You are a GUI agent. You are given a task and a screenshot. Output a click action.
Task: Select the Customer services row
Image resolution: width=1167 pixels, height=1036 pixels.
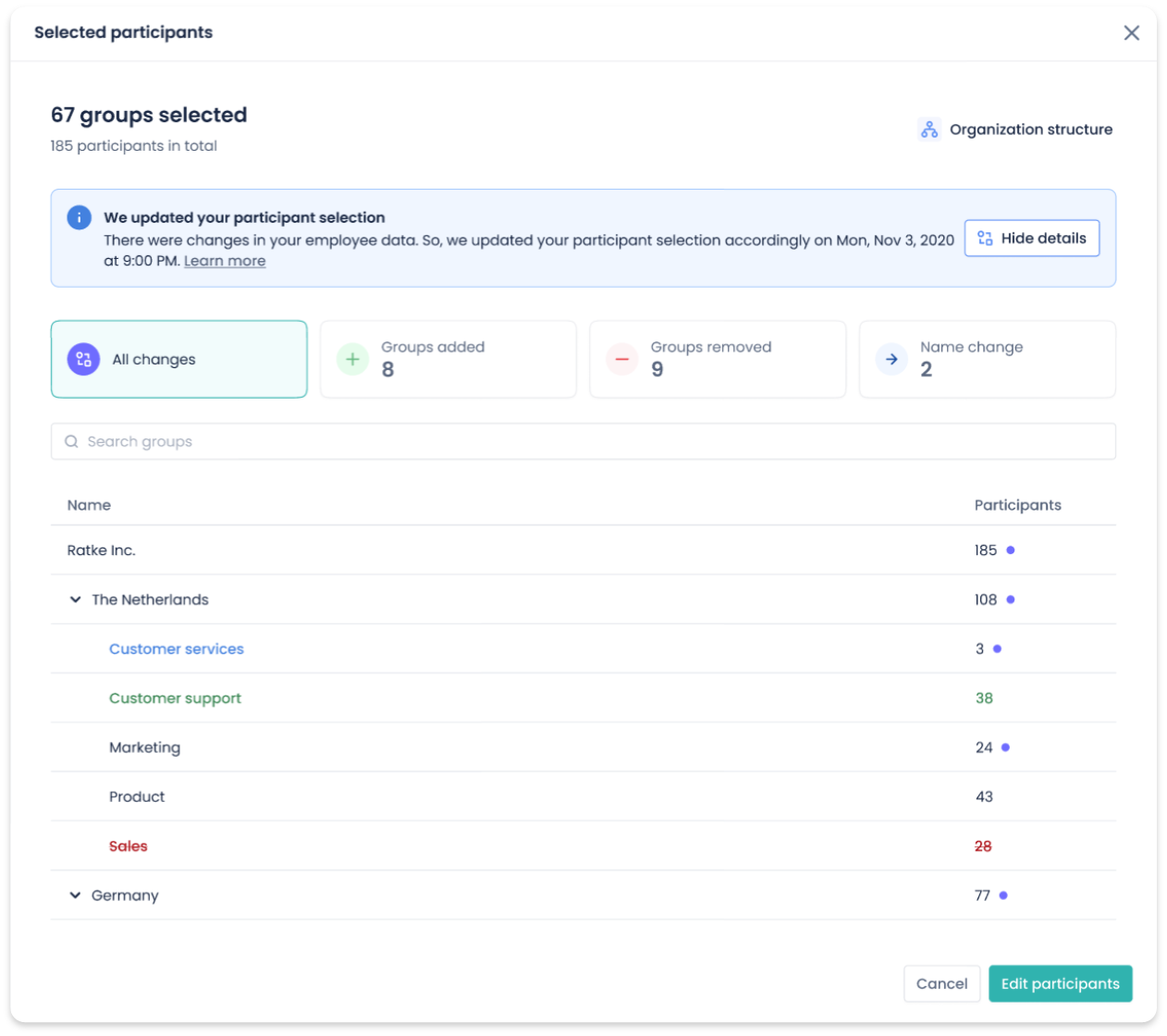point(177,649)
